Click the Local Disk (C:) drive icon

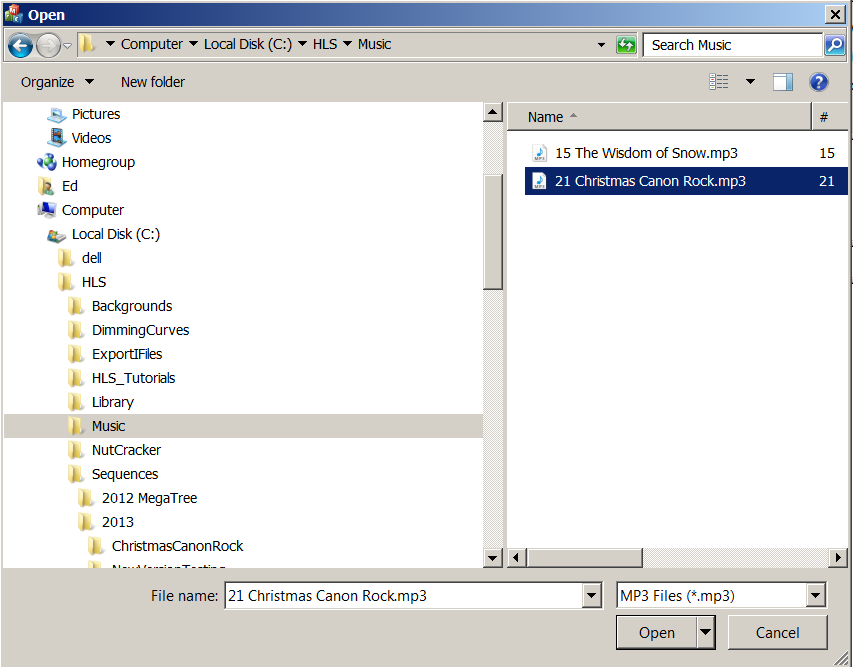click(57, 234)
